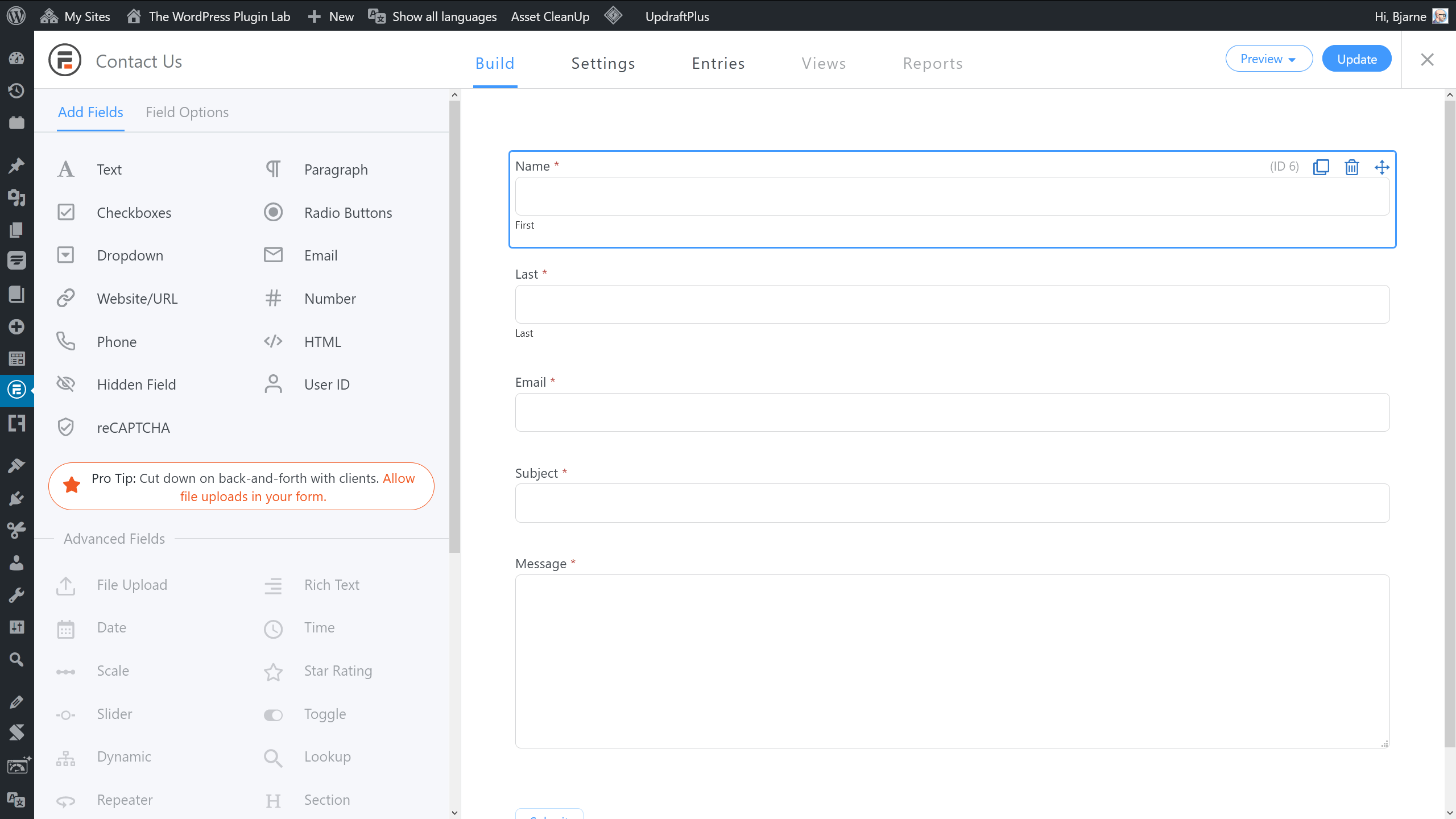The width and height of the screenshot is (1456, 819).
Task: Add a Website/URL field
Action: 136,299
